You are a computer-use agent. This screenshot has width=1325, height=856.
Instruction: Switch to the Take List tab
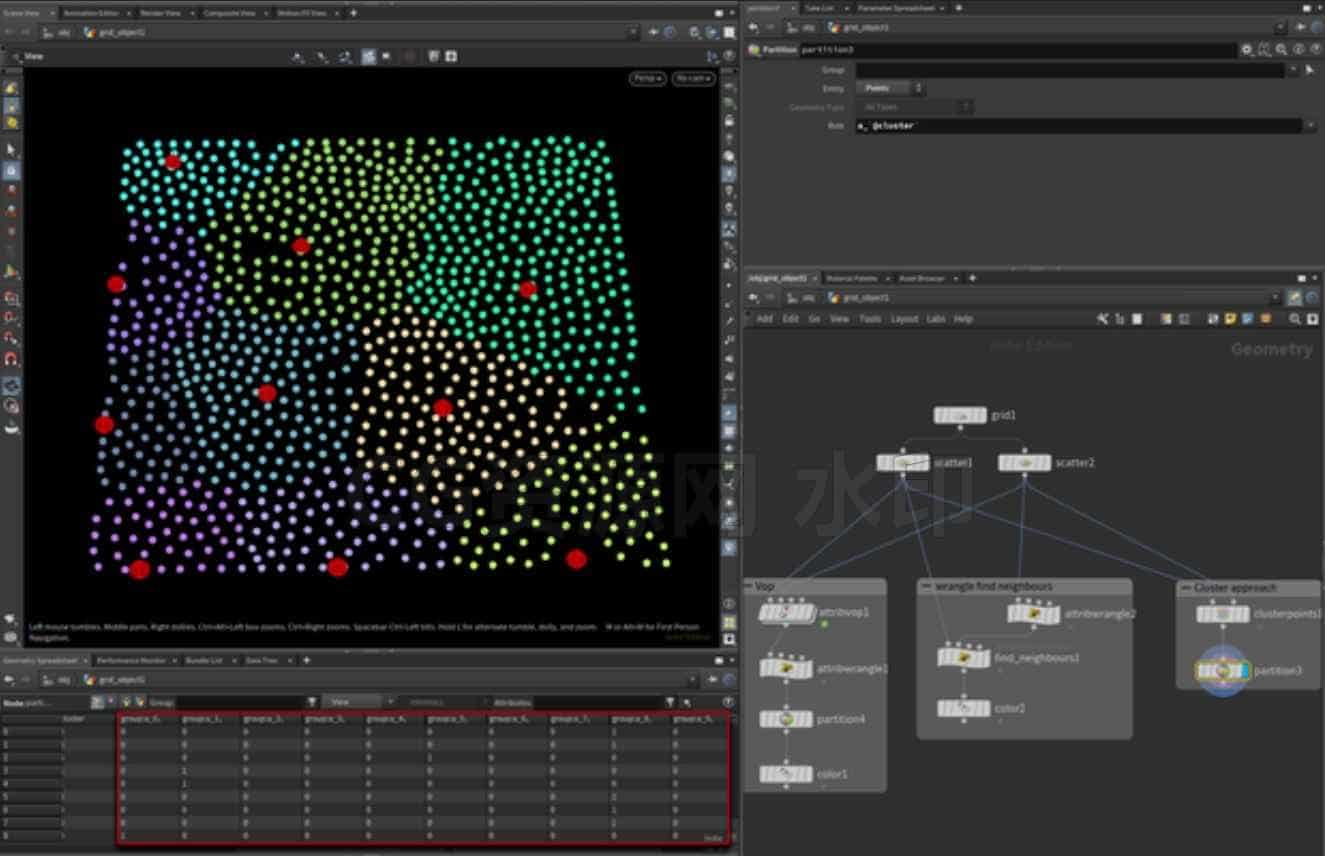[x=819, y=8]
